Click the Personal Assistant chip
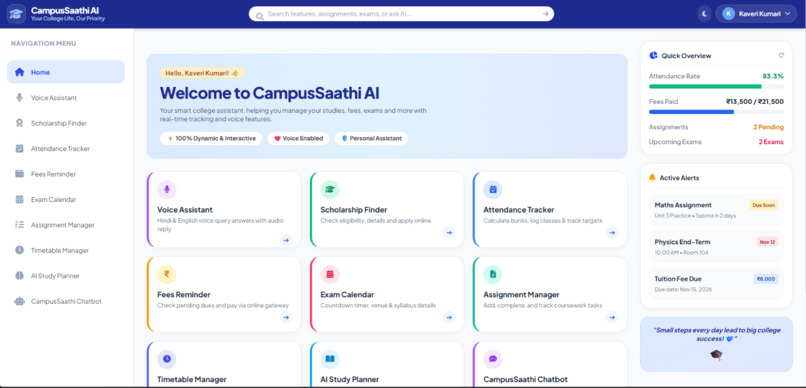The image size is (806, 388). (371, 138)
